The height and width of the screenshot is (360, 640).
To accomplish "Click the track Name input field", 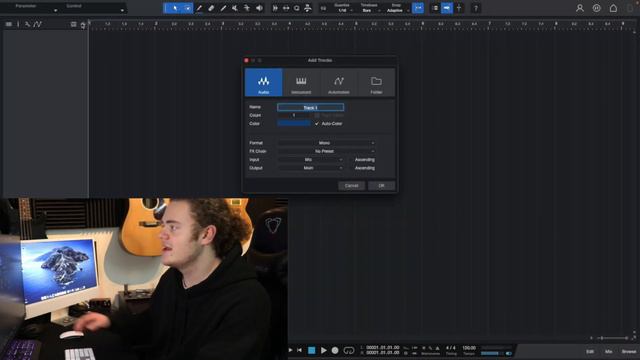I will tap(311, 107).
